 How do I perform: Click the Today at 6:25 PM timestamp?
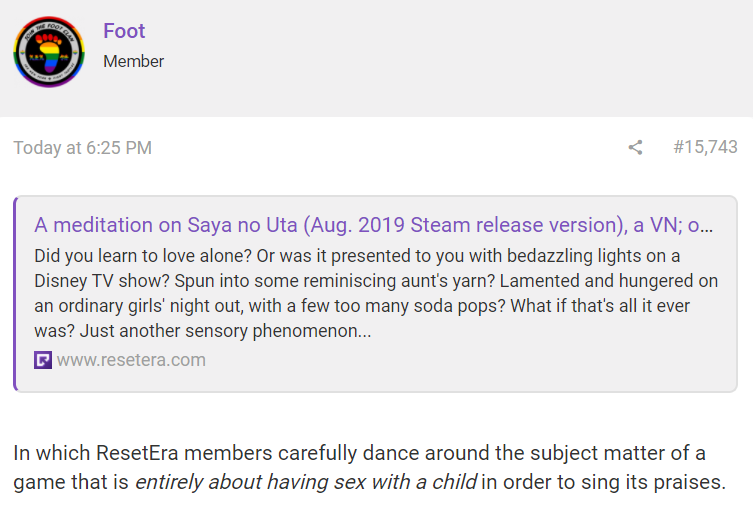pyautogui.click(x=83, y=148)
